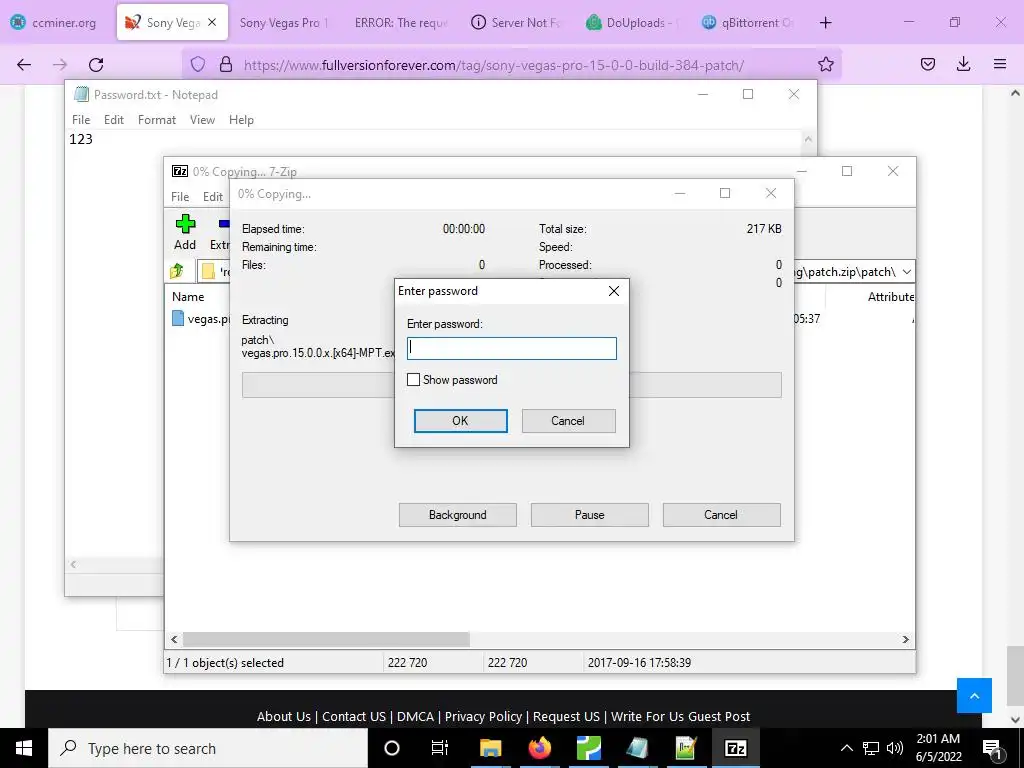The width and height of the screenshot is (1024, 768).
Task: Open Notepad Format menu
Action: (157, 120)
